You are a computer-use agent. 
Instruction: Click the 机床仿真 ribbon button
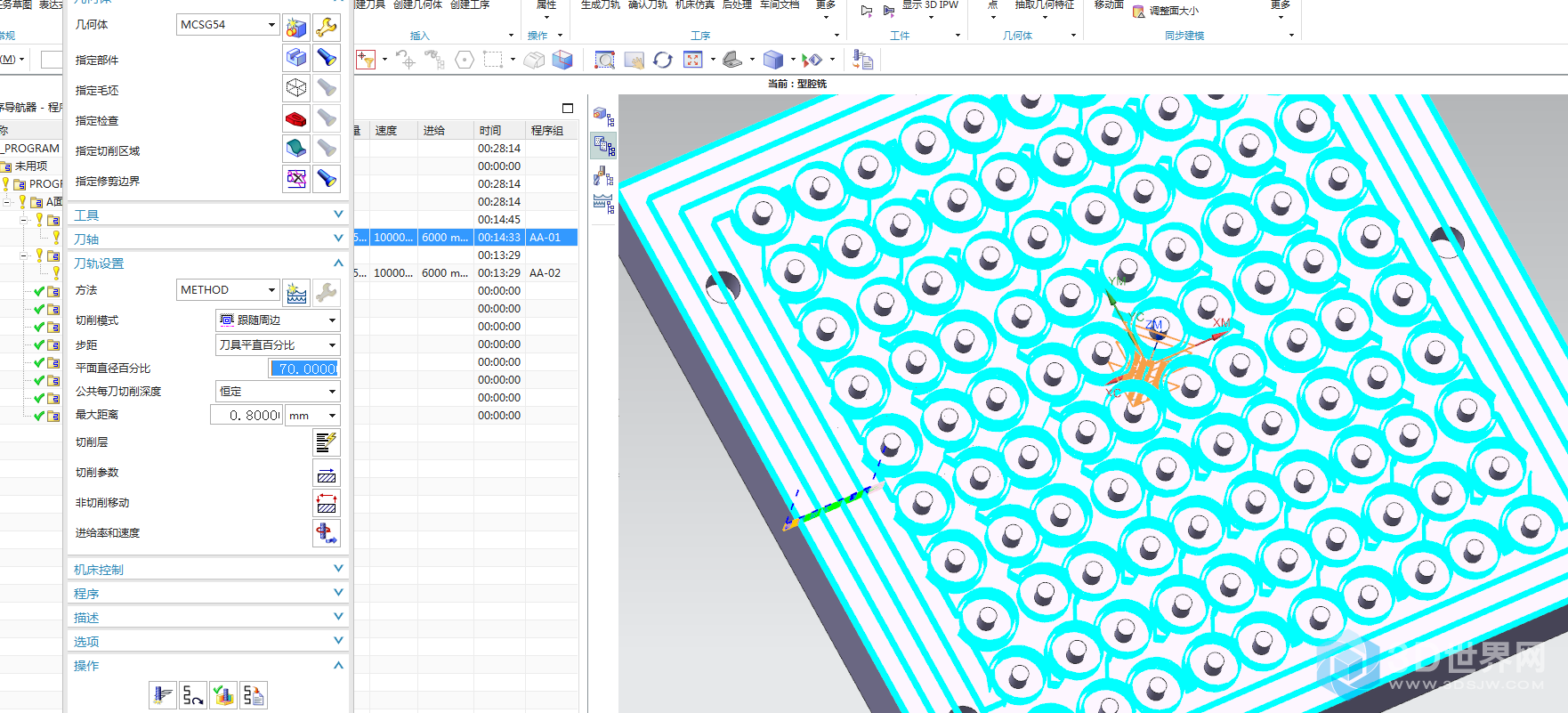694,4
